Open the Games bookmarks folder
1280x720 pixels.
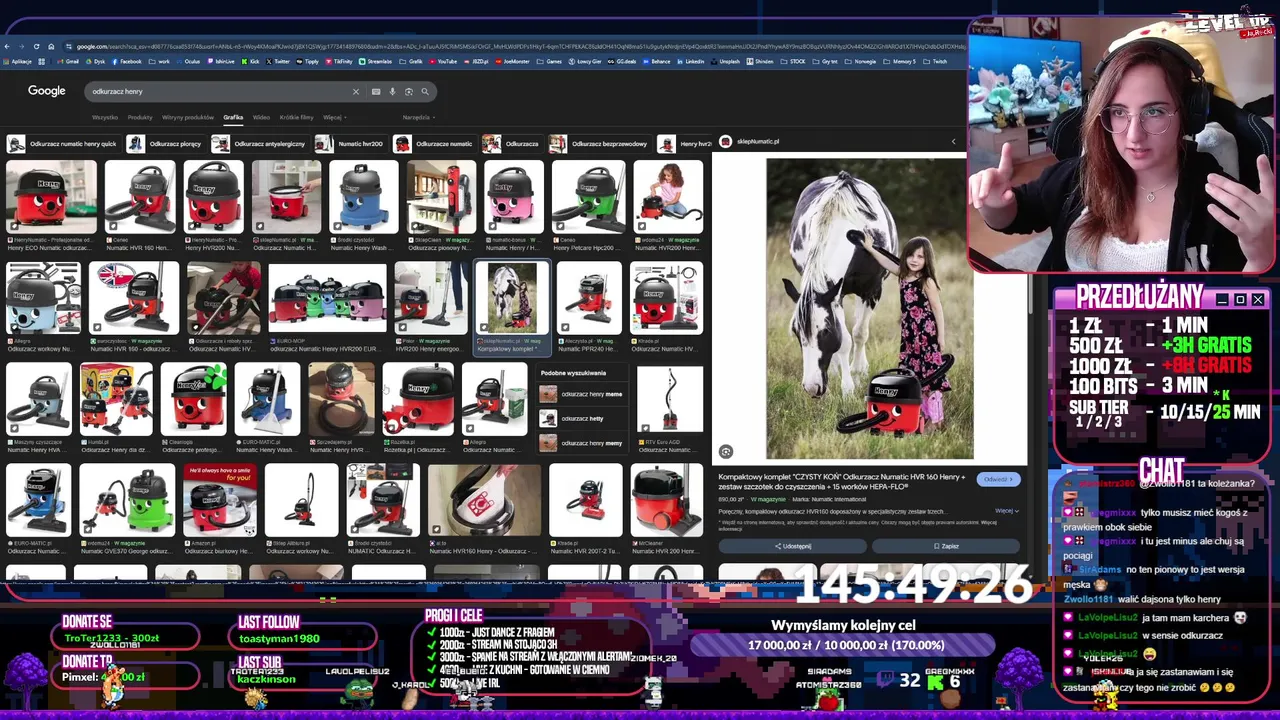(x=549, y=61)
